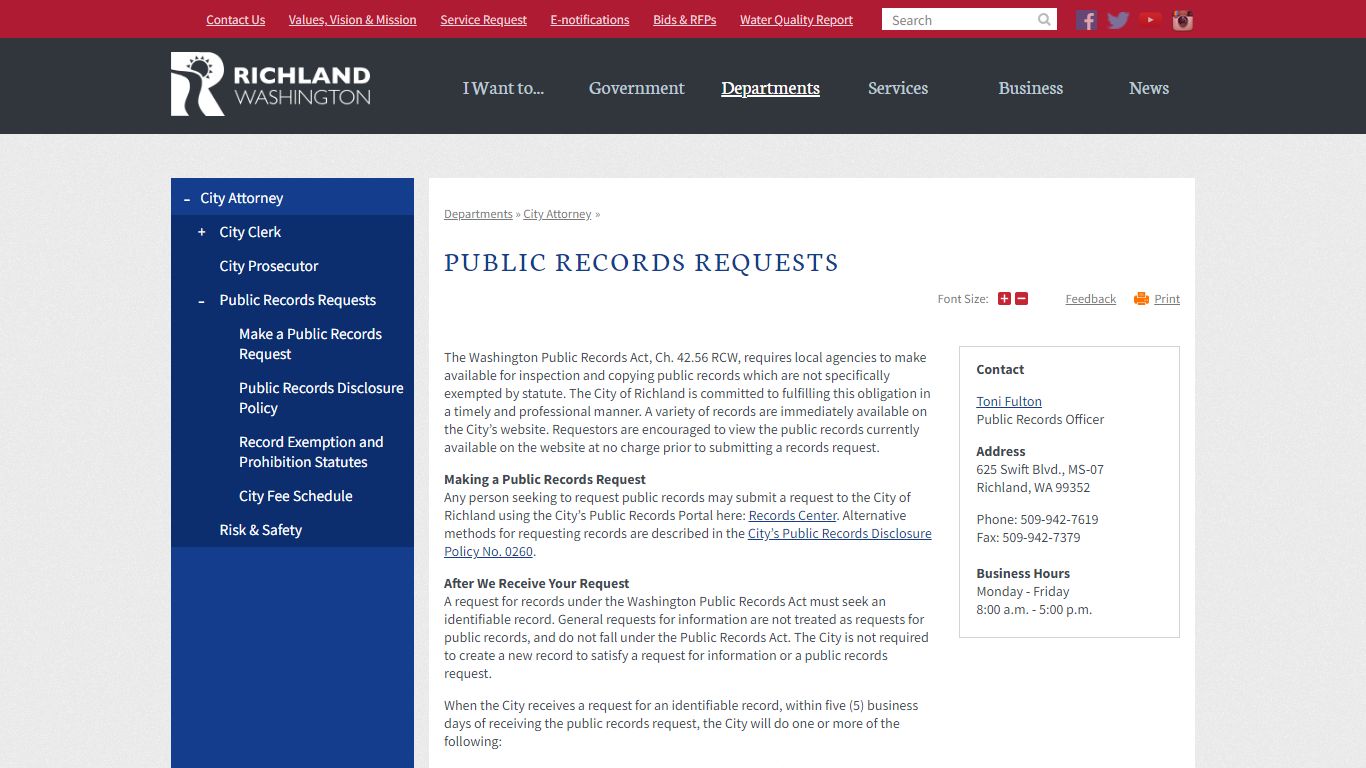Open the News menu
Viewport: 1366px width, 768px height.
1149,88
